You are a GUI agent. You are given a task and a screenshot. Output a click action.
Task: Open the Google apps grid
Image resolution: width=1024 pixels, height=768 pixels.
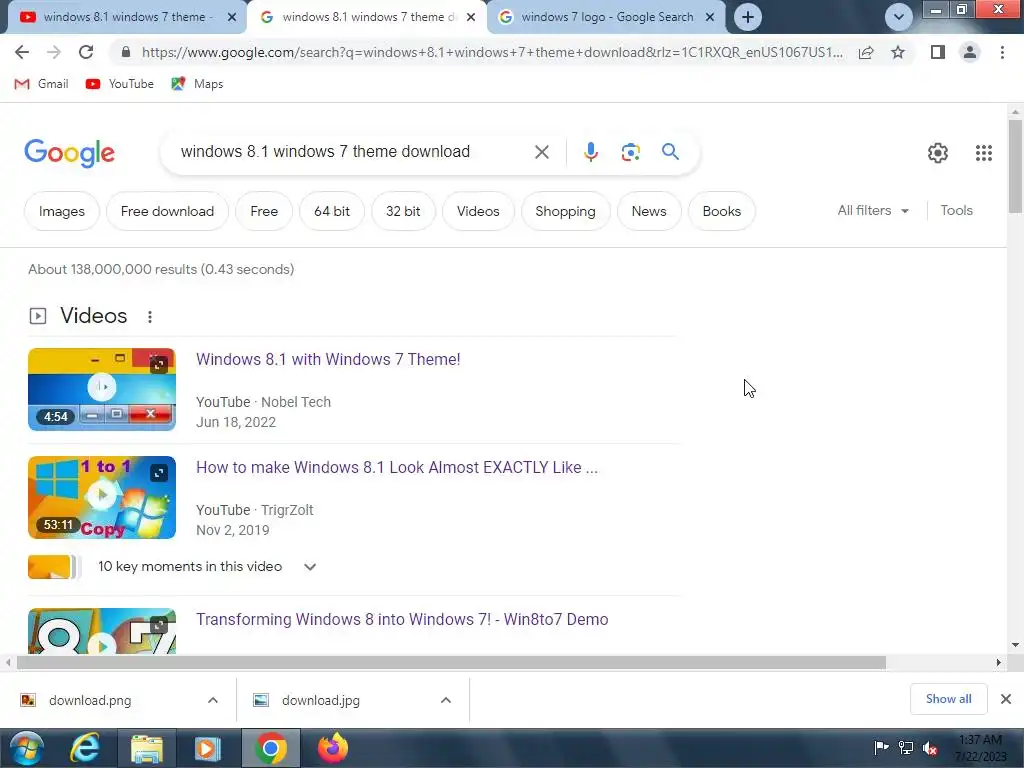(984, 153)
